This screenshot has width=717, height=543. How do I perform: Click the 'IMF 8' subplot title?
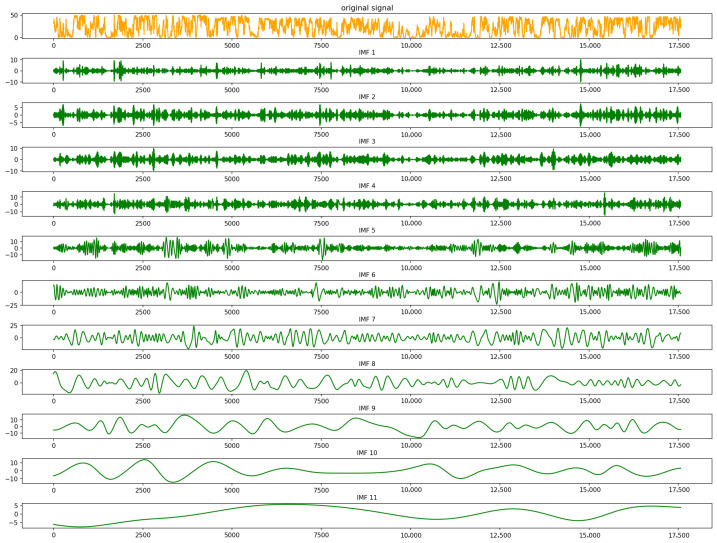tap(367, 364)
